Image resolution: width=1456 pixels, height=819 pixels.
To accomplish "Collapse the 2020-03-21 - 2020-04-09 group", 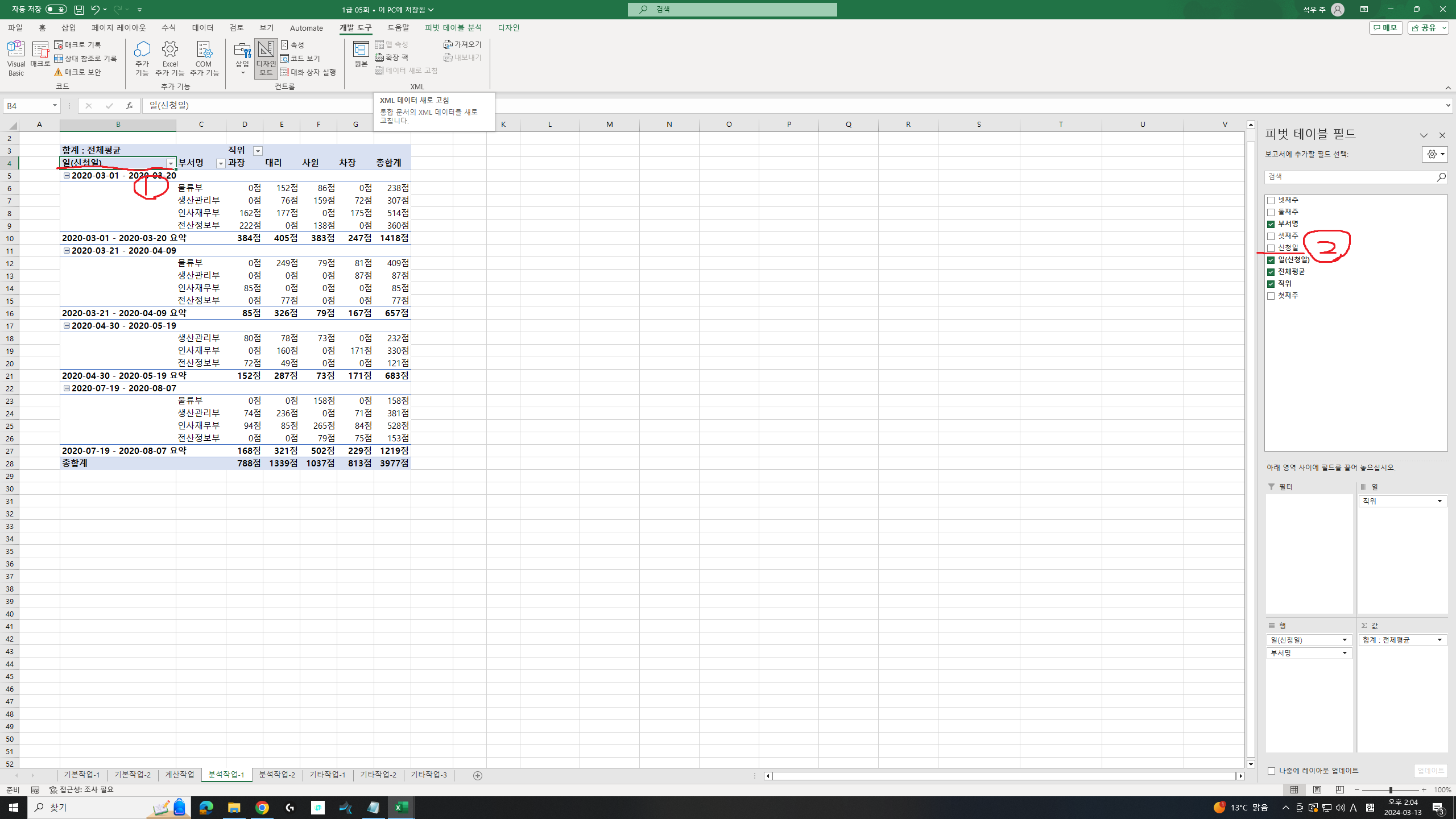I will 67,250.
